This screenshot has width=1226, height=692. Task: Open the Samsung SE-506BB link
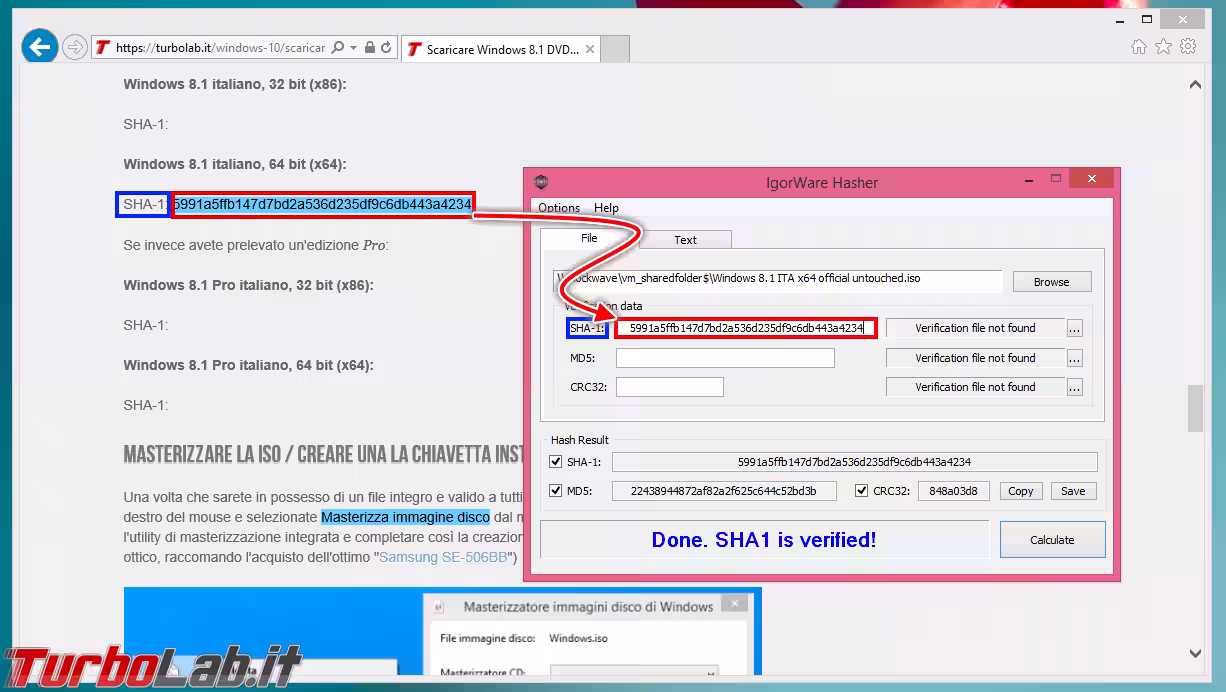[444, 557]
